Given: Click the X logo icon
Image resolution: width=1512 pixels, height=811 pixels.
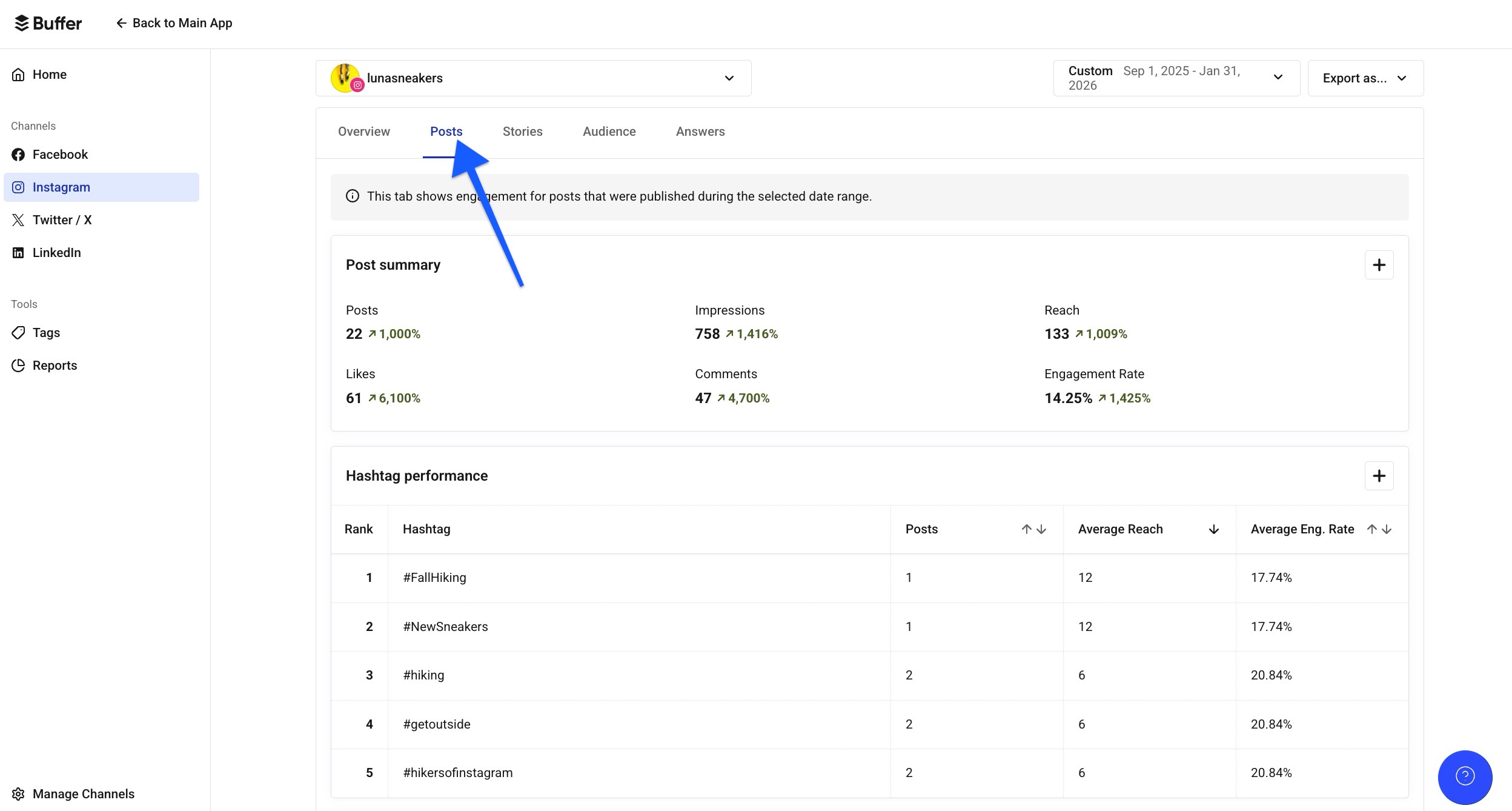Looking at the screenshot, I should [x=19, y=220].
